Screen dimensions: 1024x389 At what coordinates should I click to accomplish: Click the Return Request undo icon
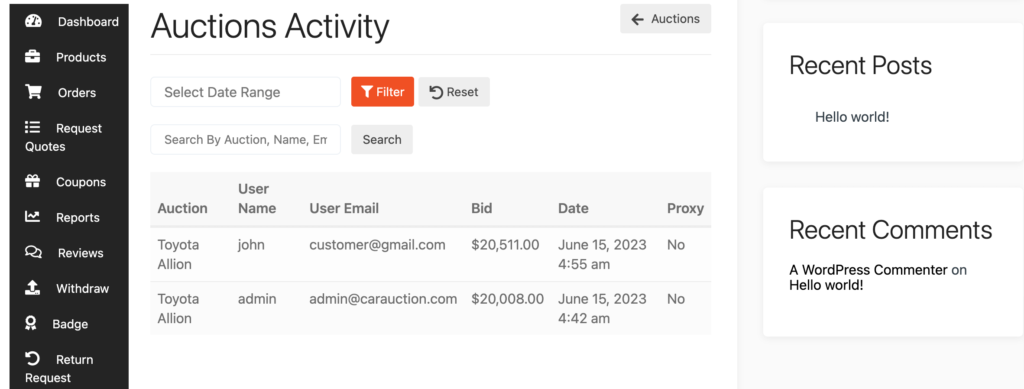[33, 358]
